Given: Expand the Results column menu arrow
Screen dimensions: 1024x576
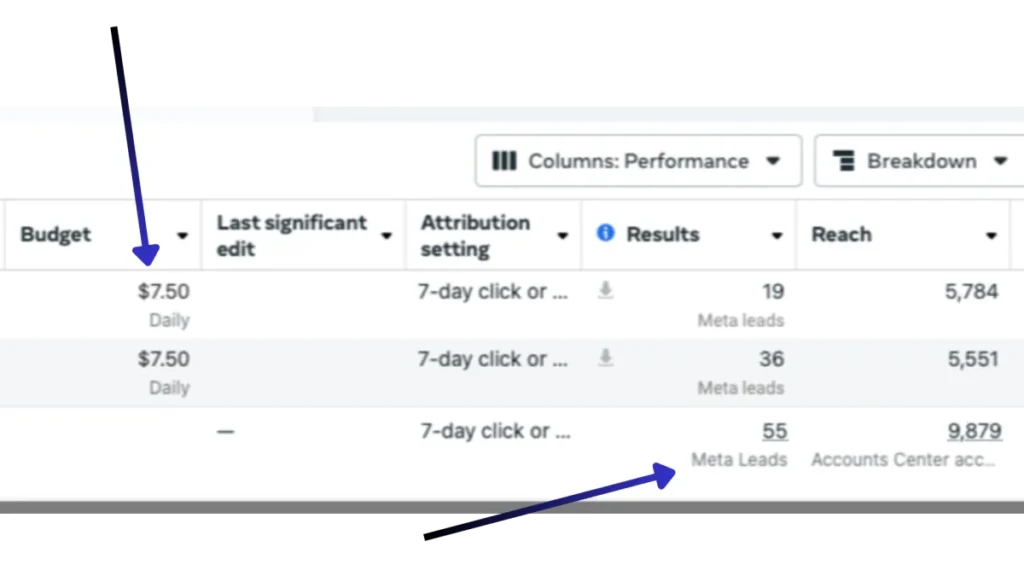Looking at the screenshot, I should click(x=777, y=236).
